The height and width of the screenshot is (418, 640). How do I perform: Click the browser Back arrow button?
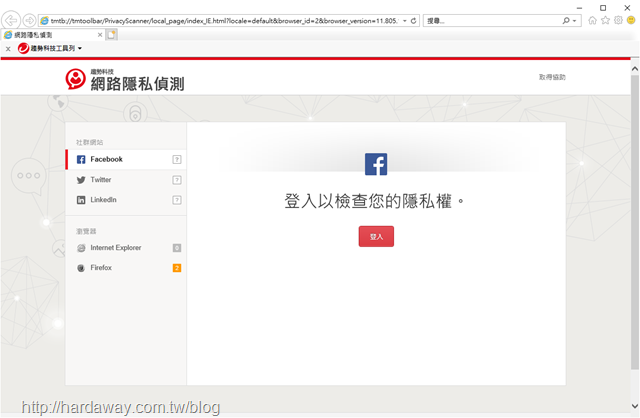(x=11, y=20)
